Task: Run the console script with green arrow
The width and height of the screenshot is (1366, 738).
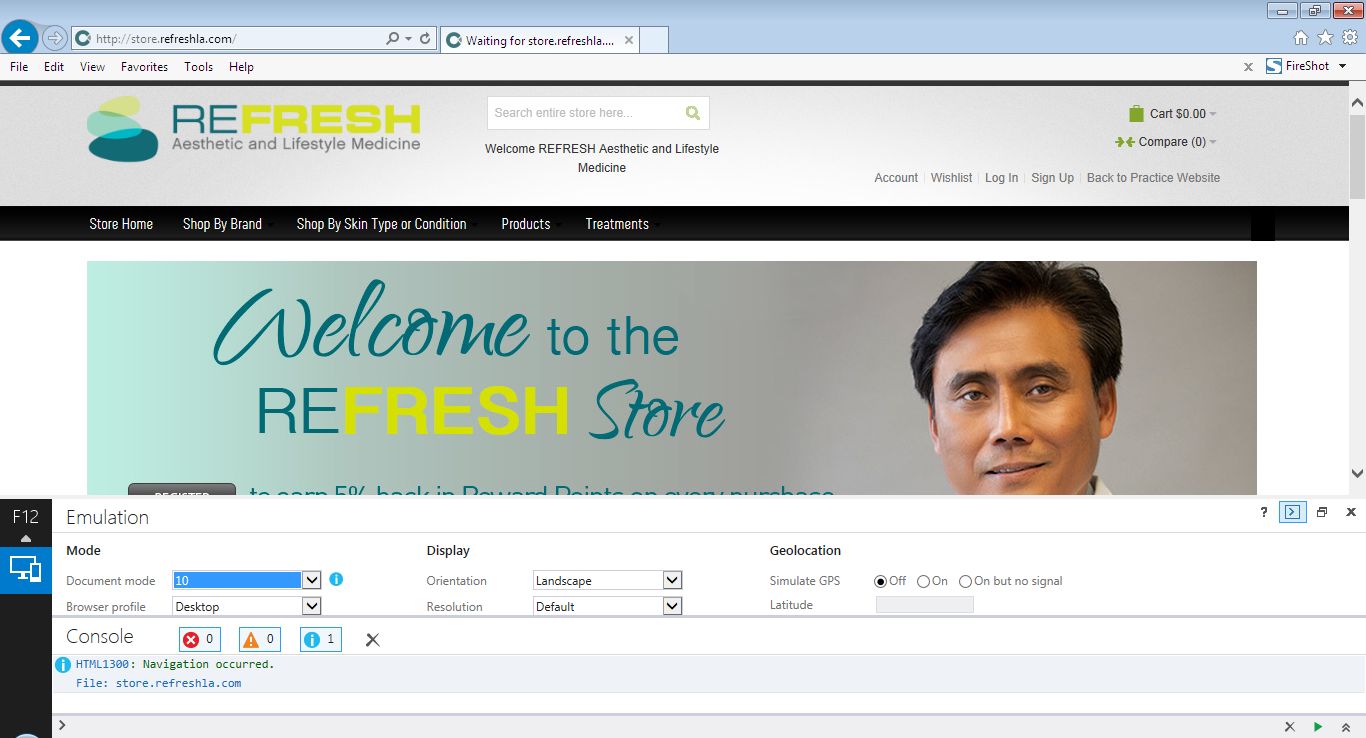Action: (x=1318, y=727)
